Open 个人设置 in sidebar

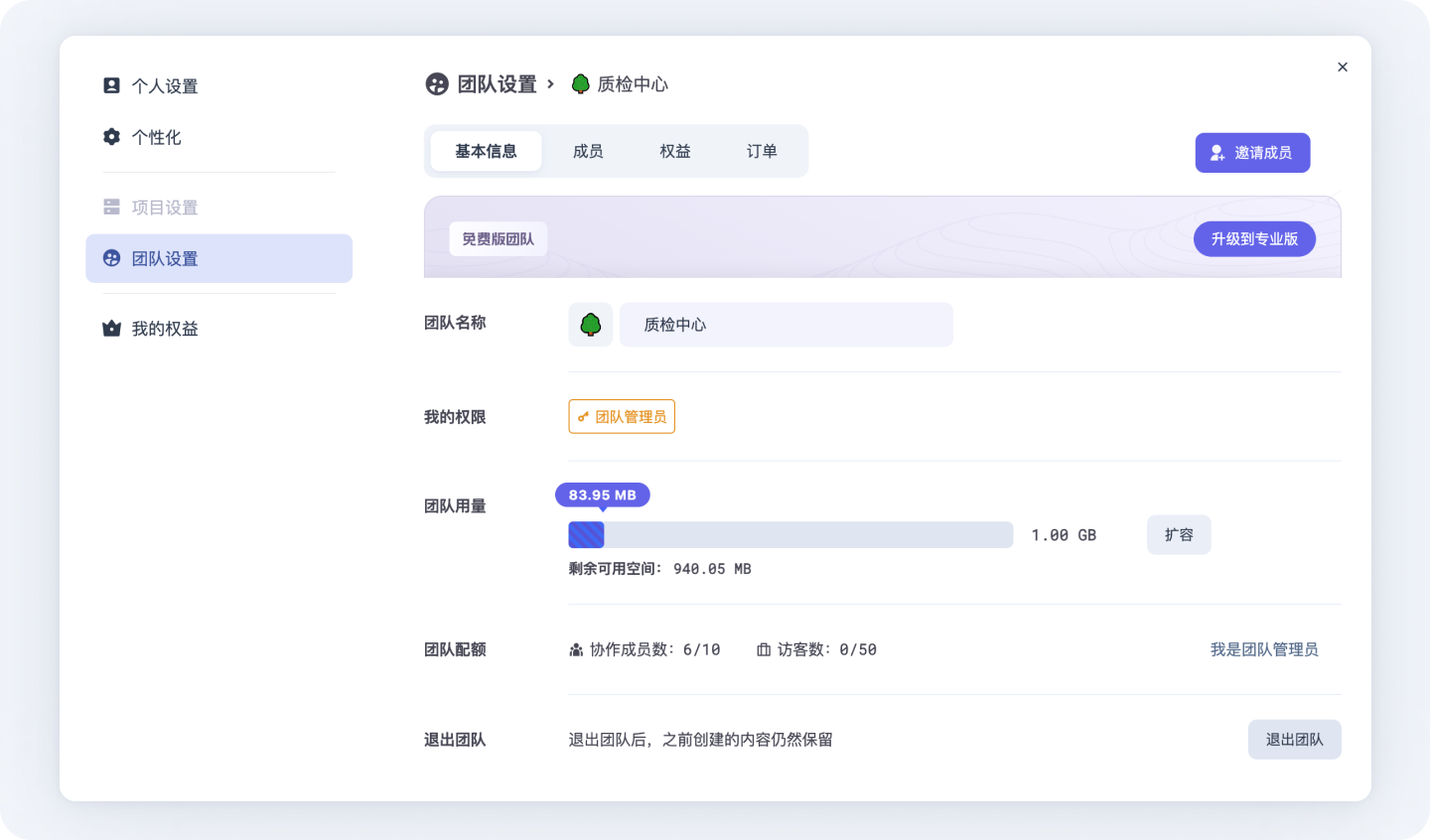coord(219,85)
